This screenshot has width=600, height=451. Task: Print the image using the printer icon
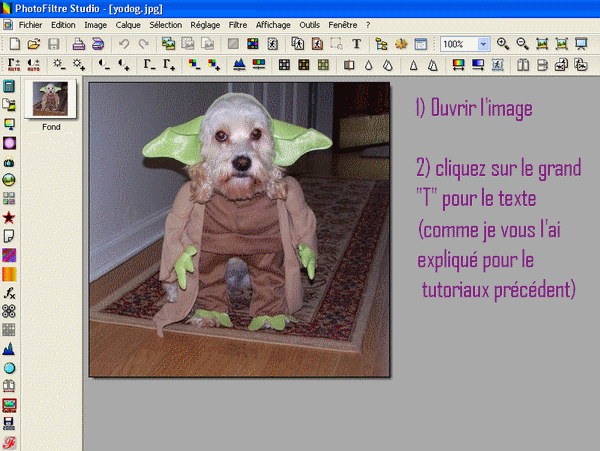79,44
